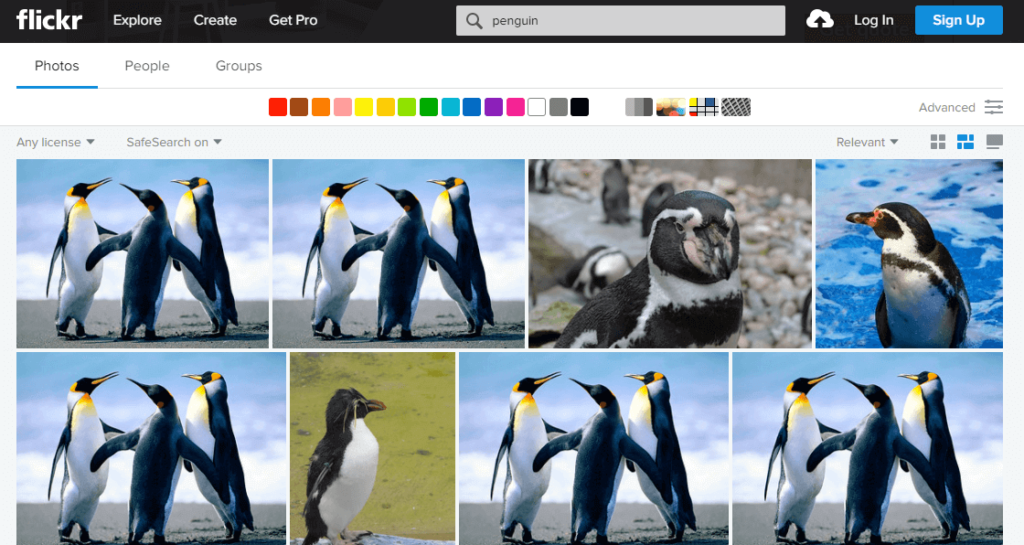Select the golden yellow color filter
The image size is (1024, 545).
pyautogui.click(x=386, y=107)
